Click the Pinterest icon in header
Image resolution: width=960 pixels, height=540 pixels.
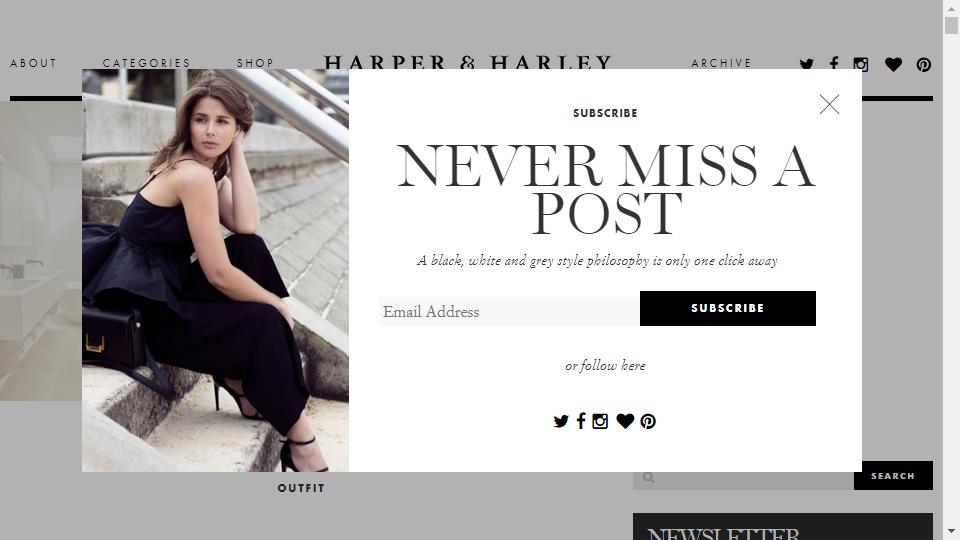[x=923, y=64]
